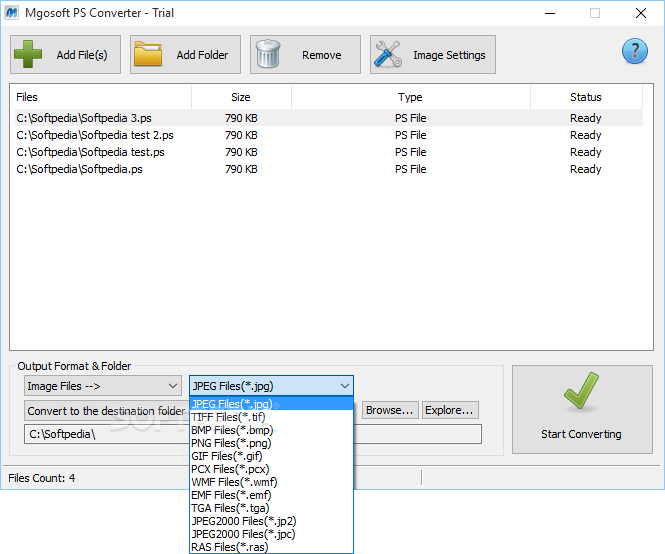Open the Image Files output type dropdown

click(103, 386)
